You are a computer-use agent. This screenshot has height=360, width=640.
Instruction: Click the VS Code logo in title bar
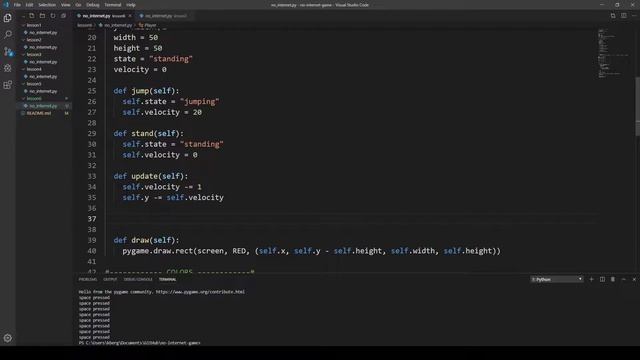[6, 5]
